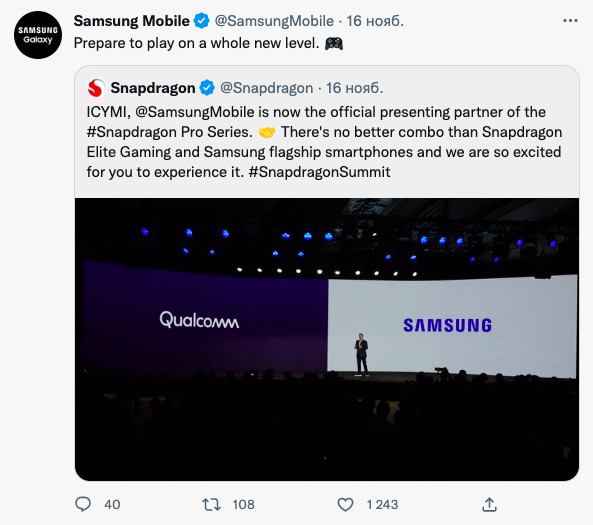Open Samsung Mobile display name
Image resolution: width=593 pixels, height=525 pixels.
click(x=131, y=21)
